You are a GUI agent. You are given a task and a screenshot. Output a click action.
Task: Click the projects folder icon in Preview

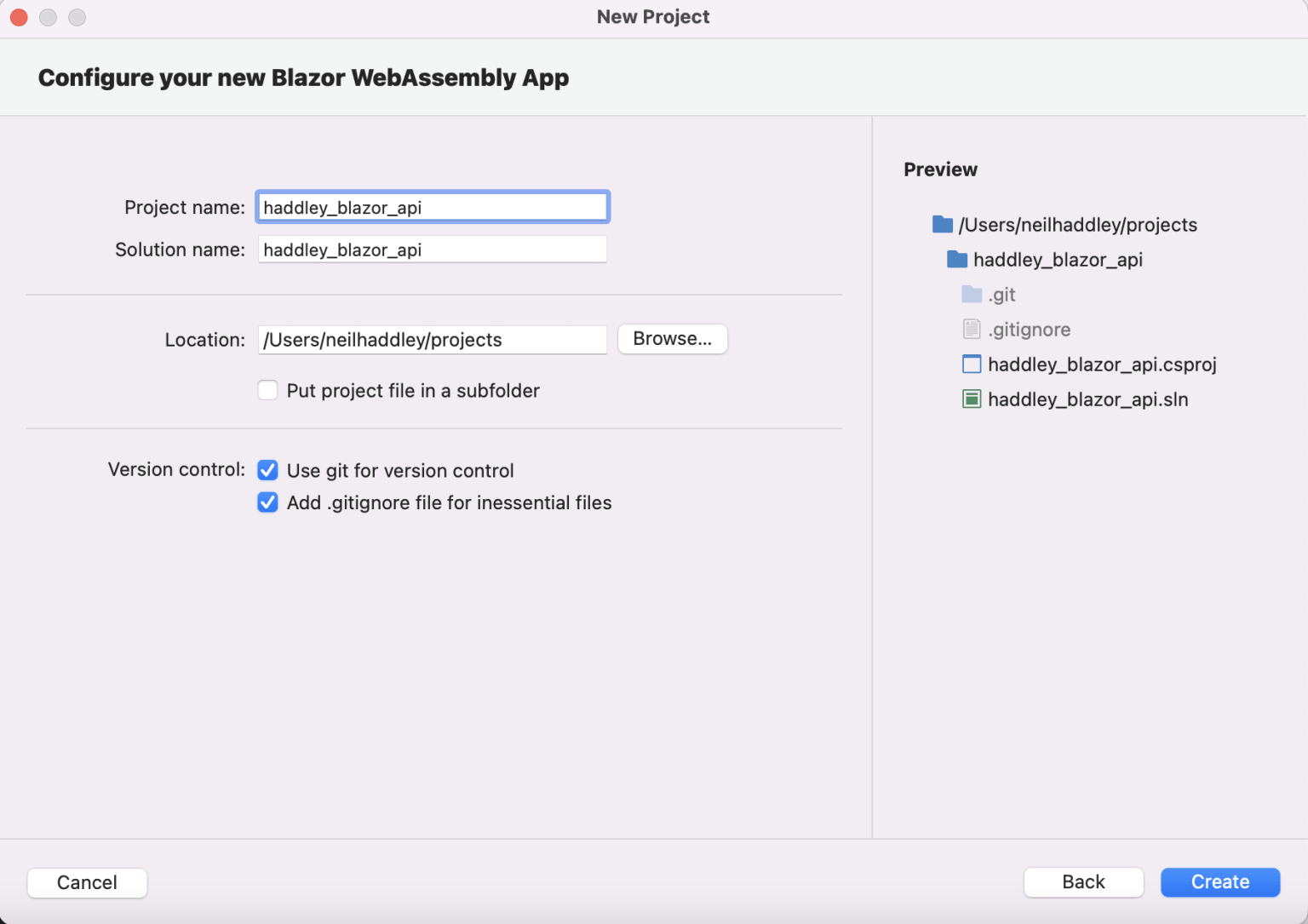(942, 225)
